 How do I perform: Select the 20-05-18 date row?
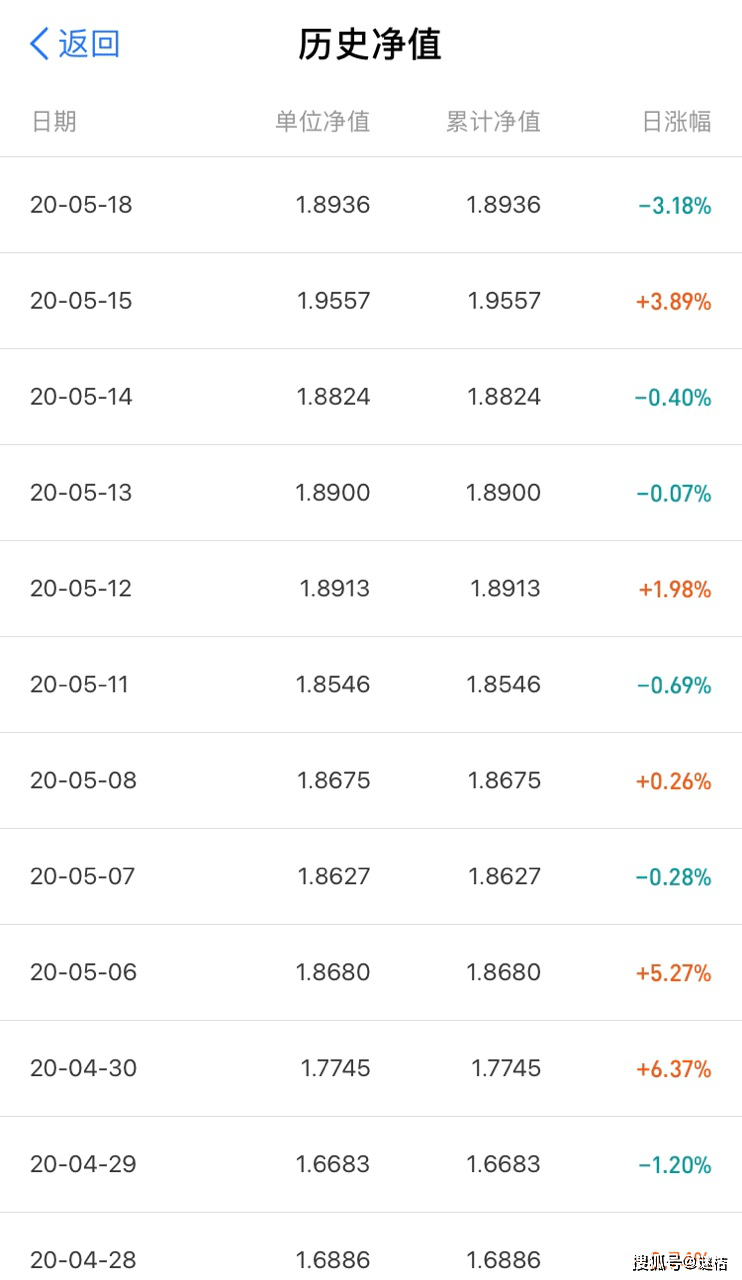point(81,205)
